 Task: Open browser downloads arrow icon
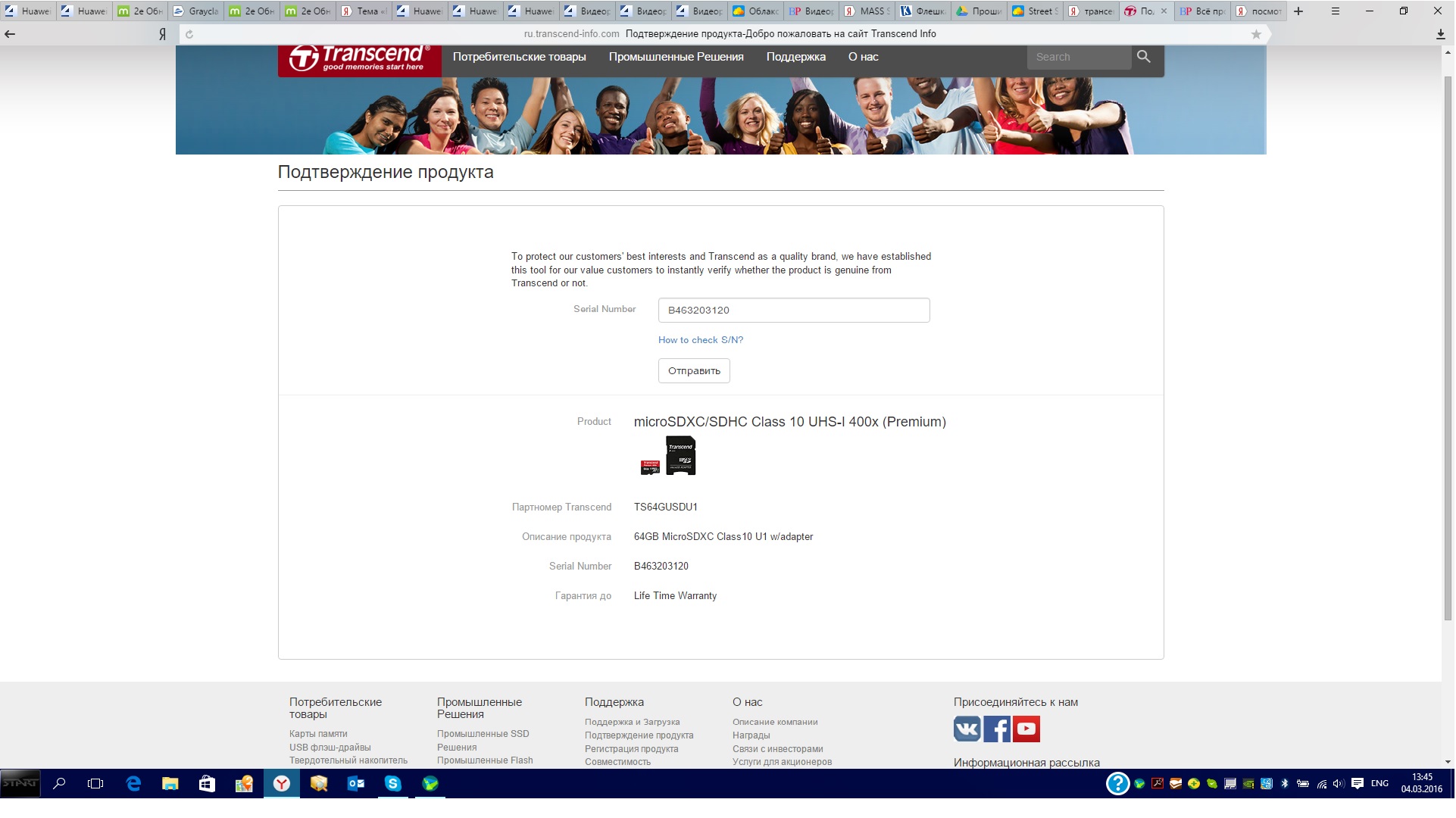pos(1440,34)
